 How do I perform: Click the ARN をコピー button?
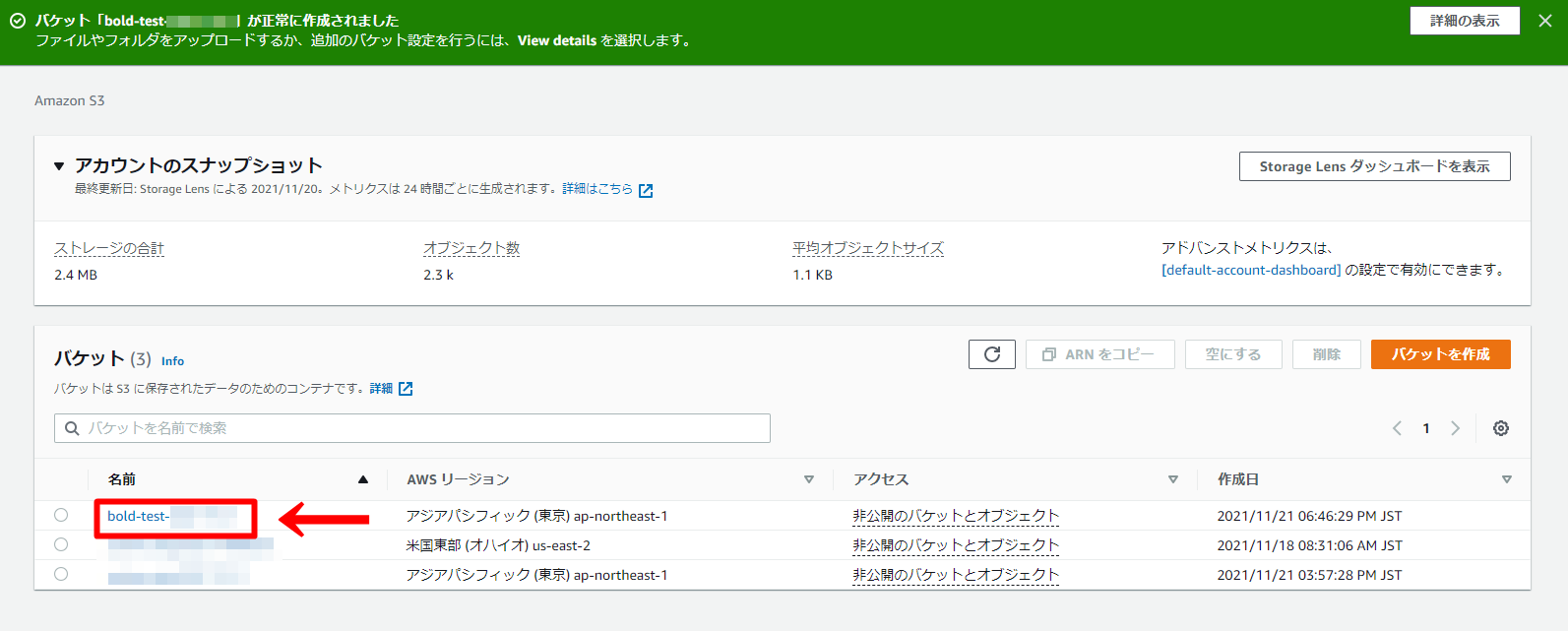[1099, 354]
